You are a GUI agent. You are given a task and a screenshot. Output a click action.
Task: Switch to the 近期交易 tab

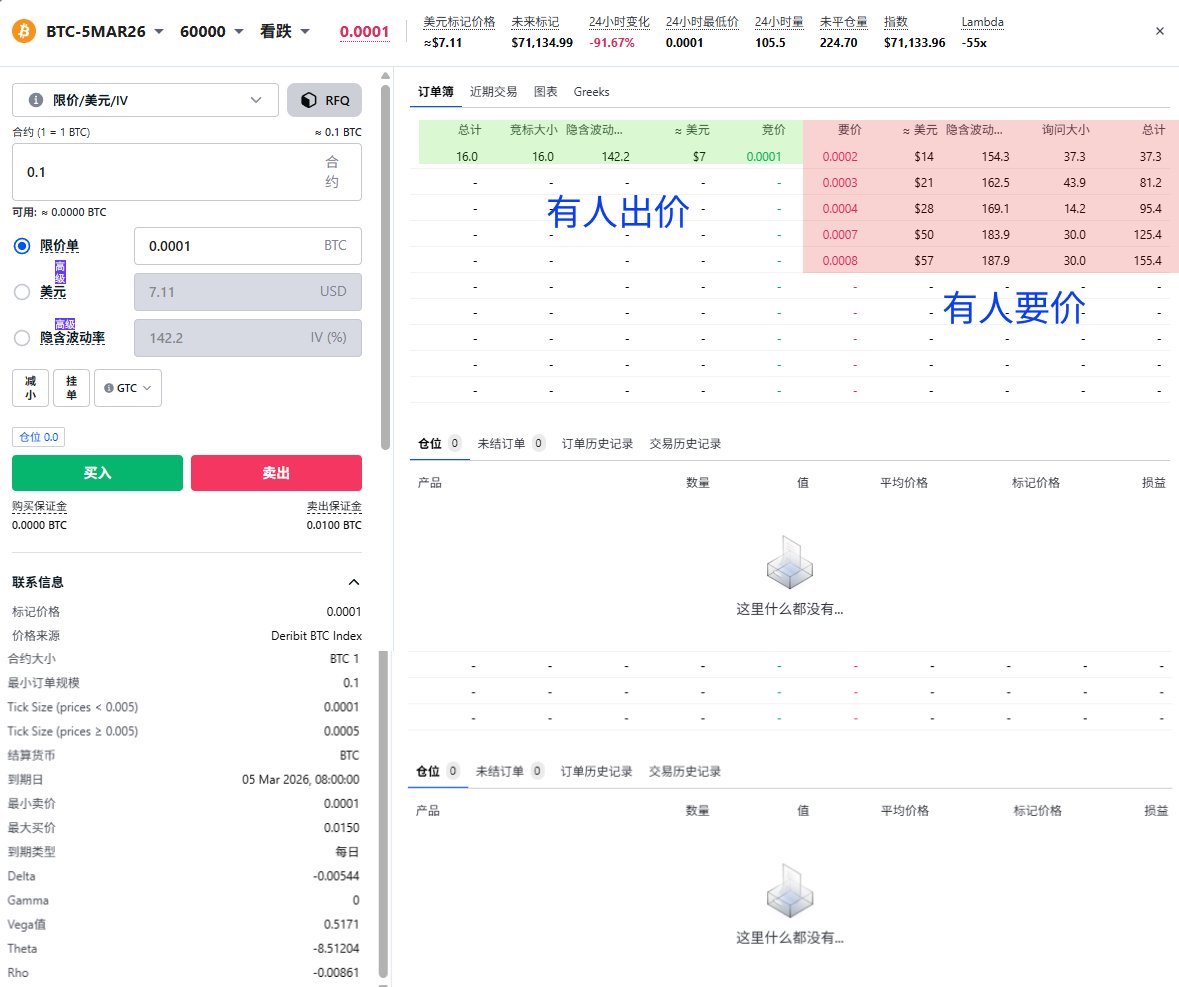493,92
